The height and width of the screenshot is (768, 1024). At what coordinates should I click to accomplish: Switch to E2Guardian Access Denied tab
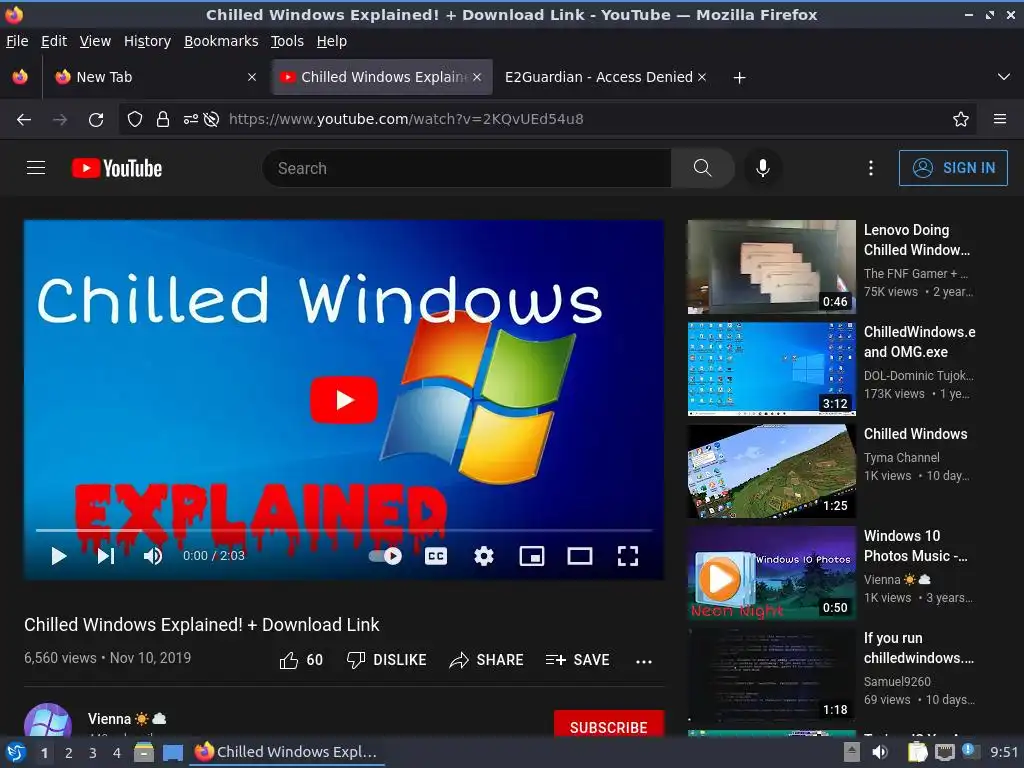[599, 77]
